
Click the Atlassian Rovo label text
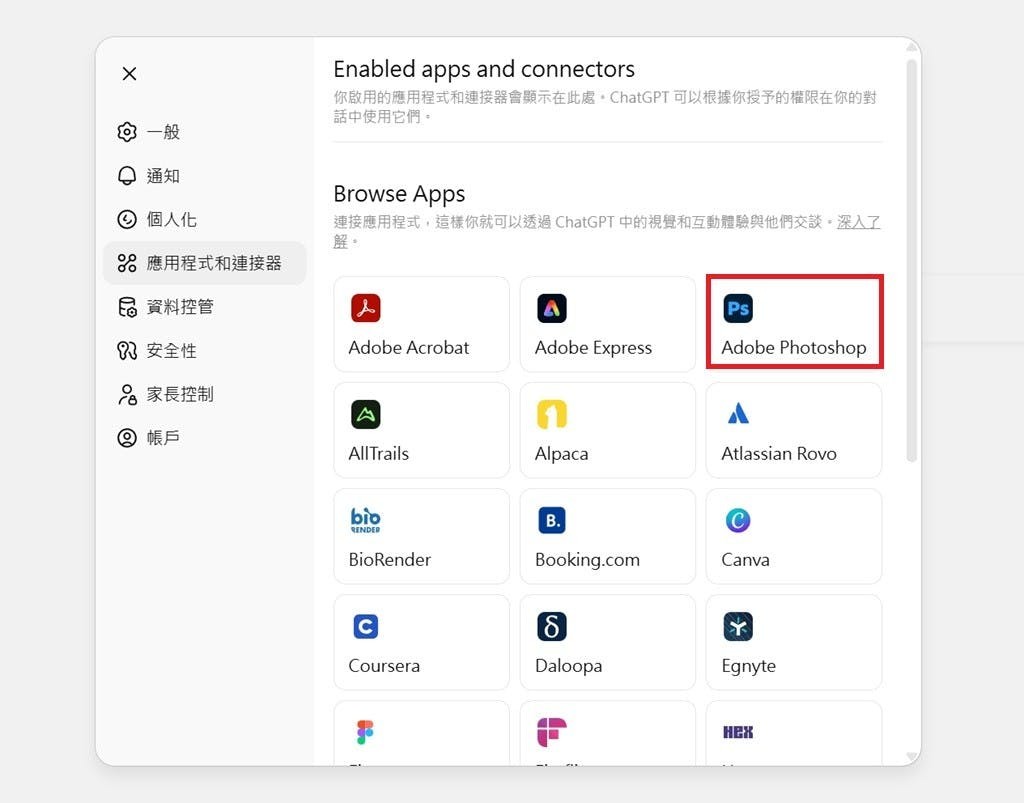[778, 453]
